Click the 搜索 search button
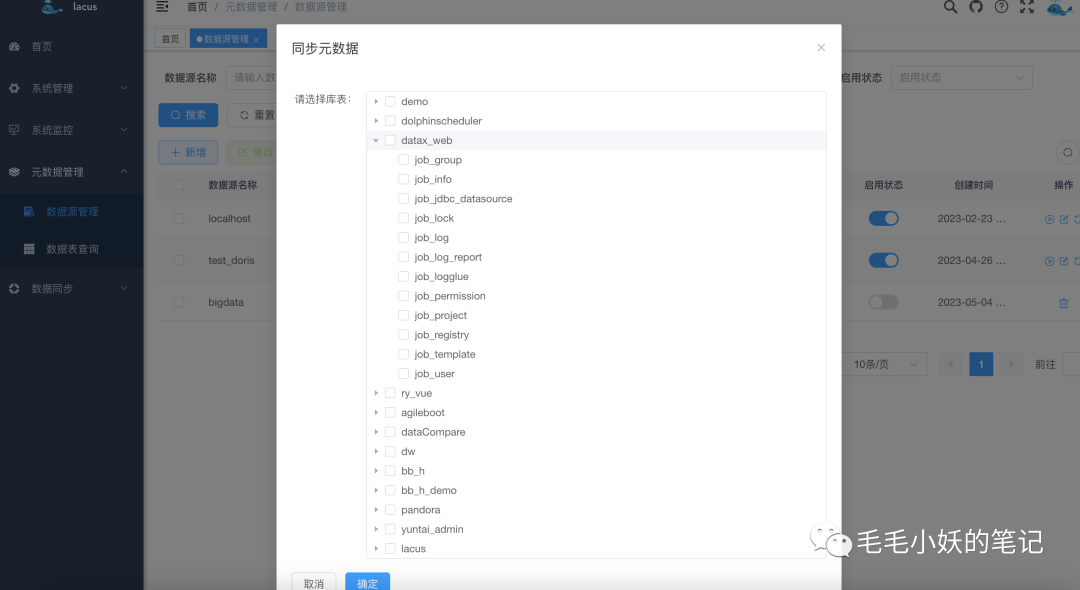1080x590 pixels. tap(188, 115)
